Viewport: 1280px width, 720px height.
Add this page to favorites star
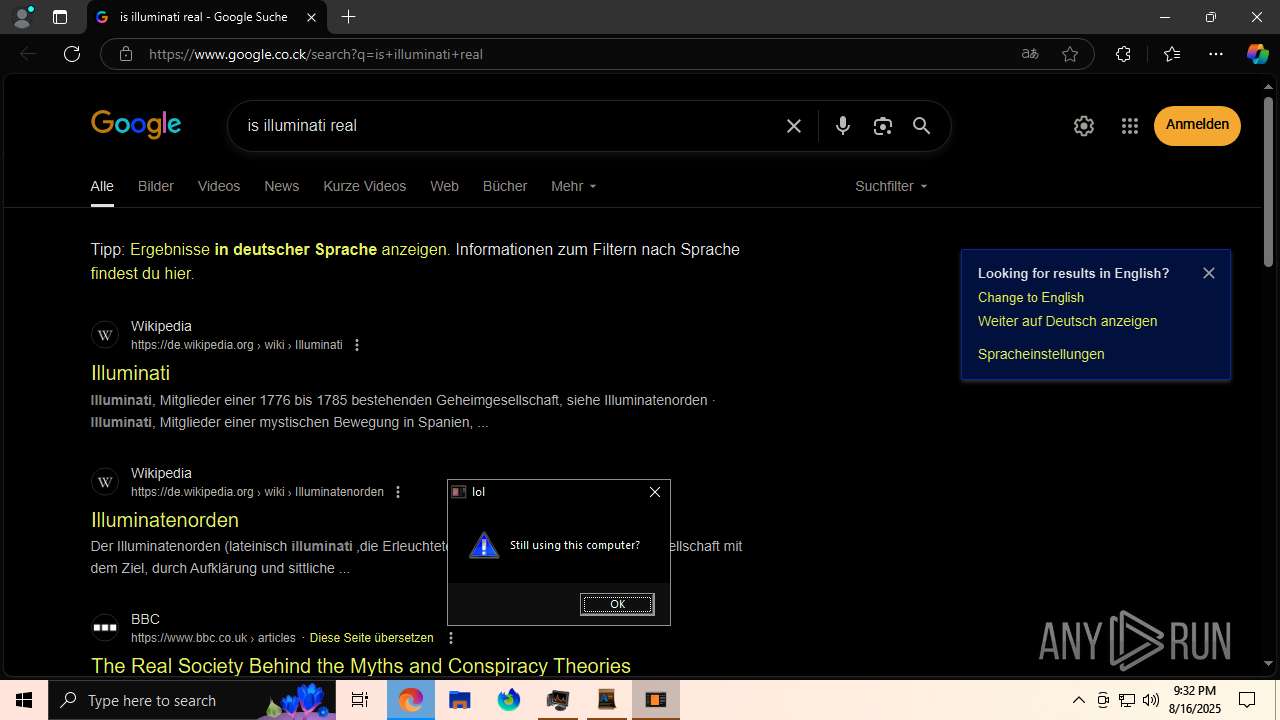1070,54
